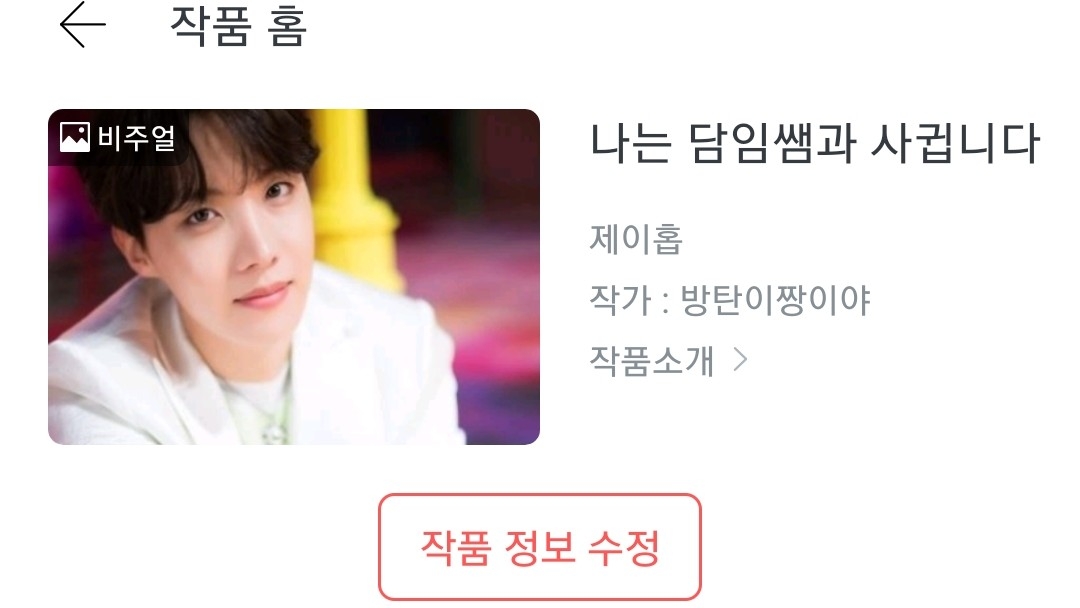Tap the 제이홉 character name

click(636, 240)
